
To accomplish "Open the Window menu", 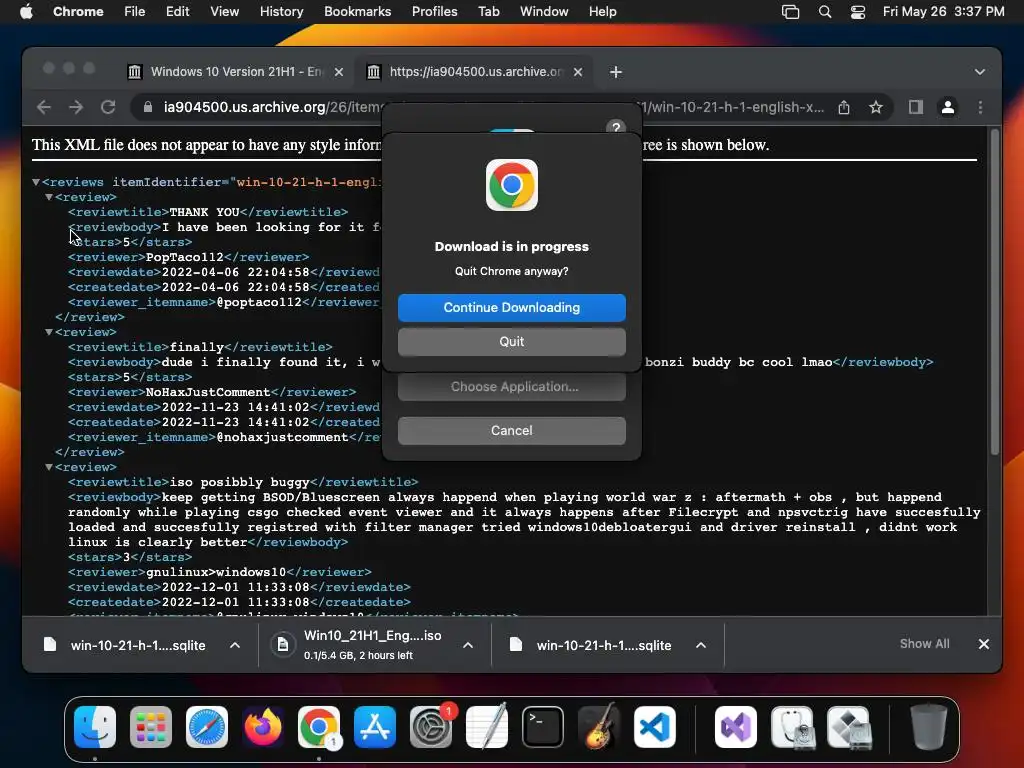I will click(x=543, y=11).
